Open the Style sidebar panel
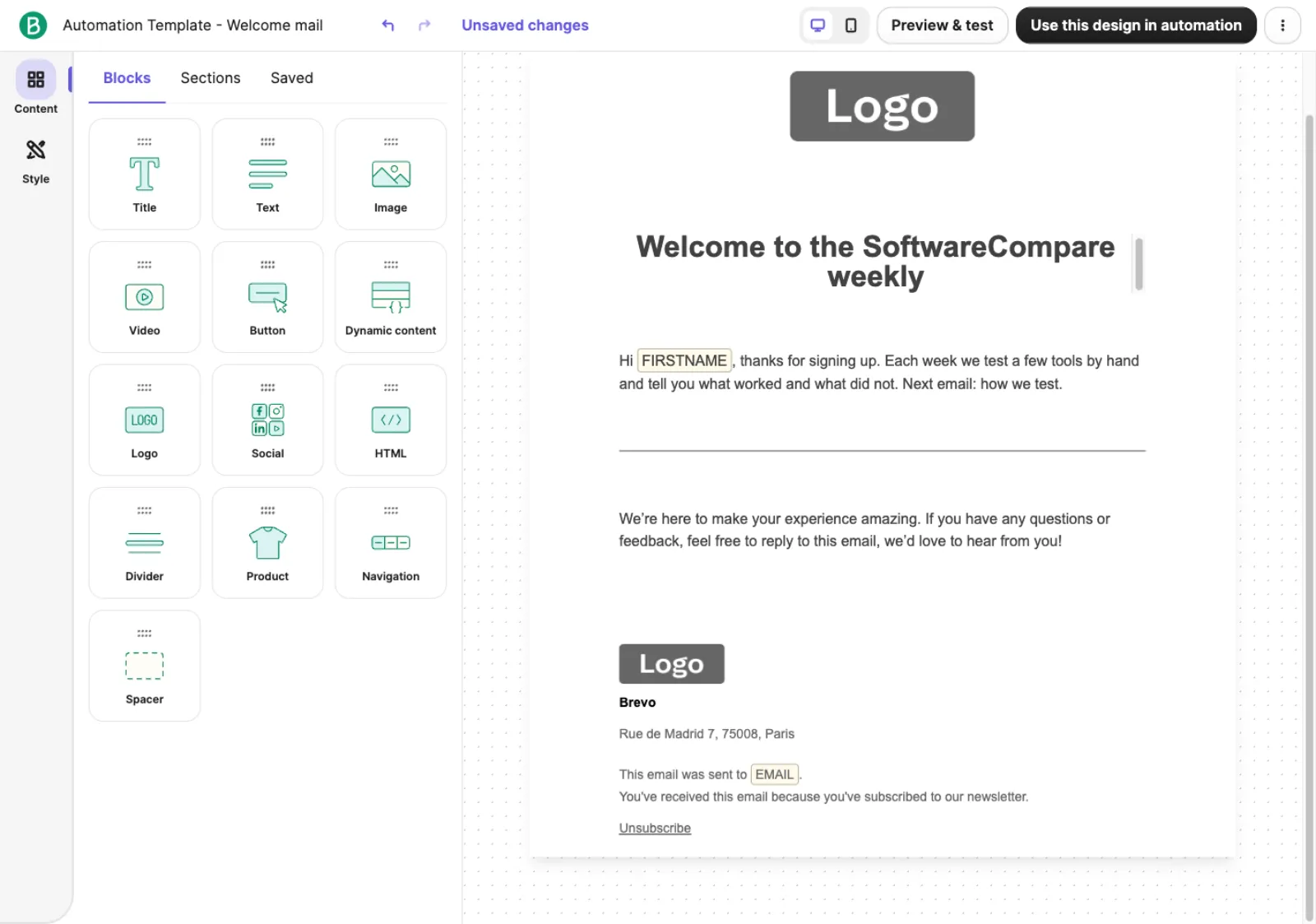Image resolution: width=1316 pixels, height=924 pixels. click(35, 161)
